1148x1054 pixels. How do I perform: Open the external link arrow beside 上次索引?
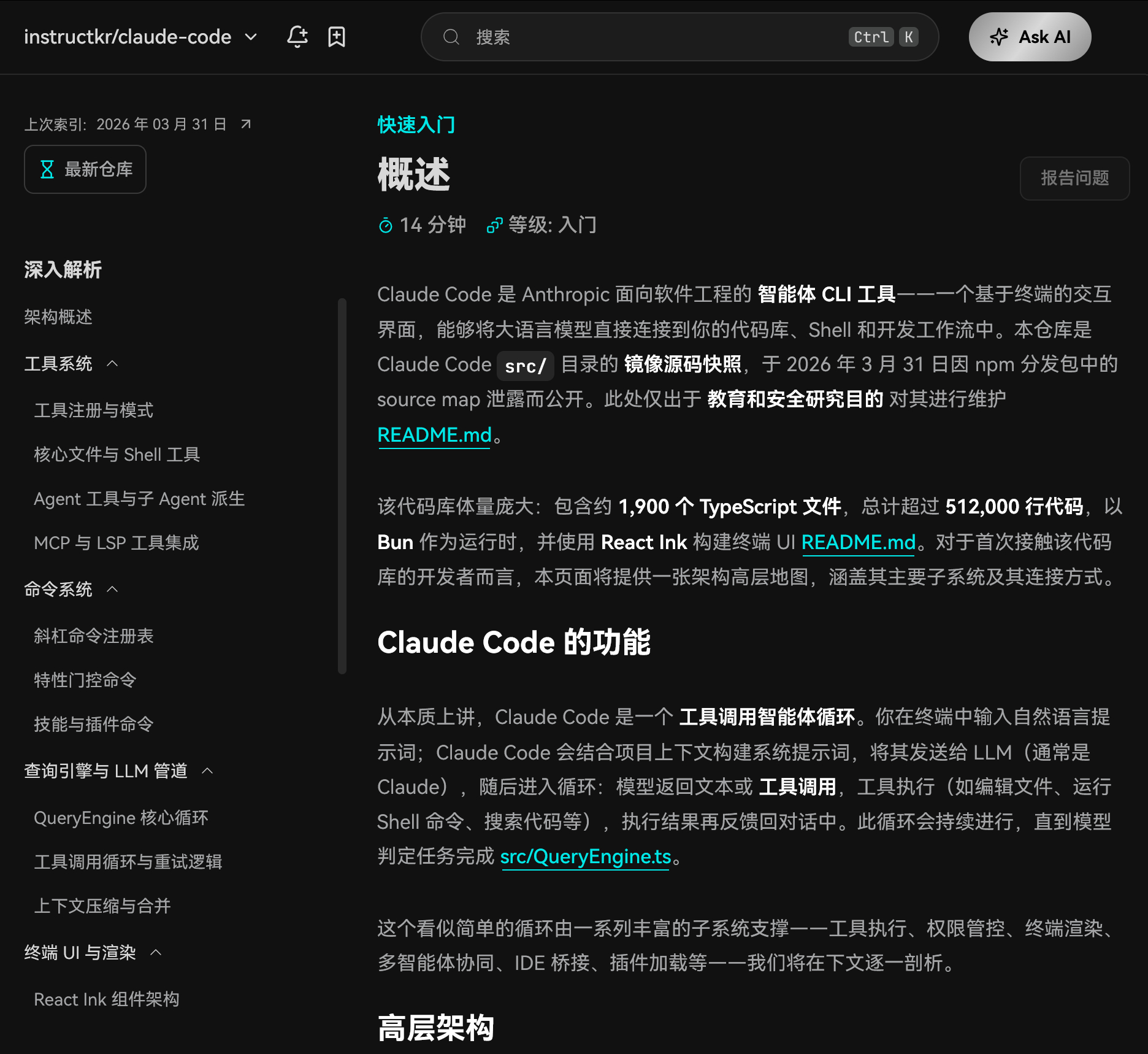tap(245, 123)
